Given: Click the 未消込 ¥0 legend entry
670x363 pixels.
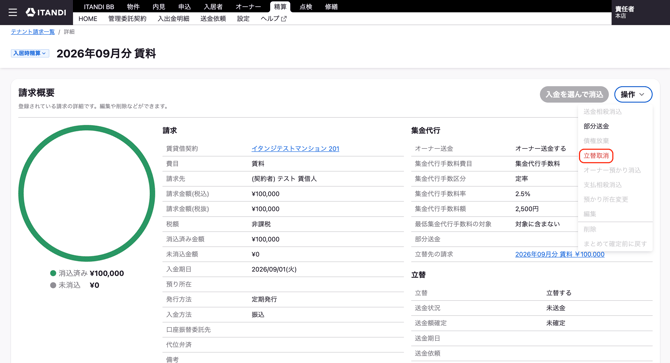Looking at the screenshot, I should [75, 285].
